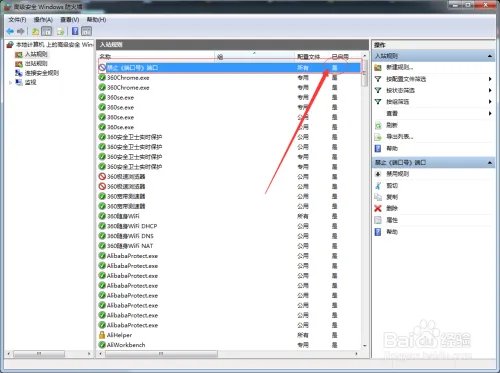
Task: Select the 禁止（端口号）端口 rule row
Action: click(x=229, y=68)
